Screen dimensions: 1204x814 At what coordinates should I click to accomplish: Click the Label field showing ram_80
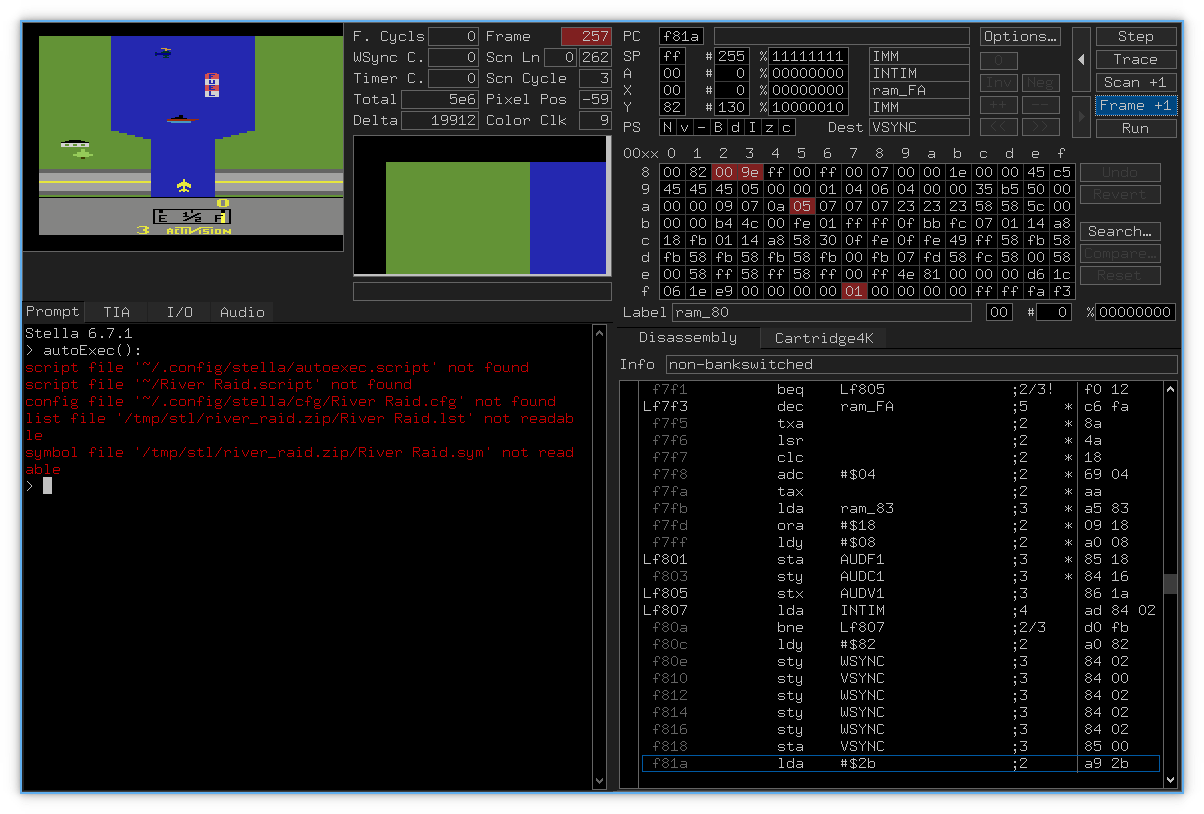tap(821, 313)
